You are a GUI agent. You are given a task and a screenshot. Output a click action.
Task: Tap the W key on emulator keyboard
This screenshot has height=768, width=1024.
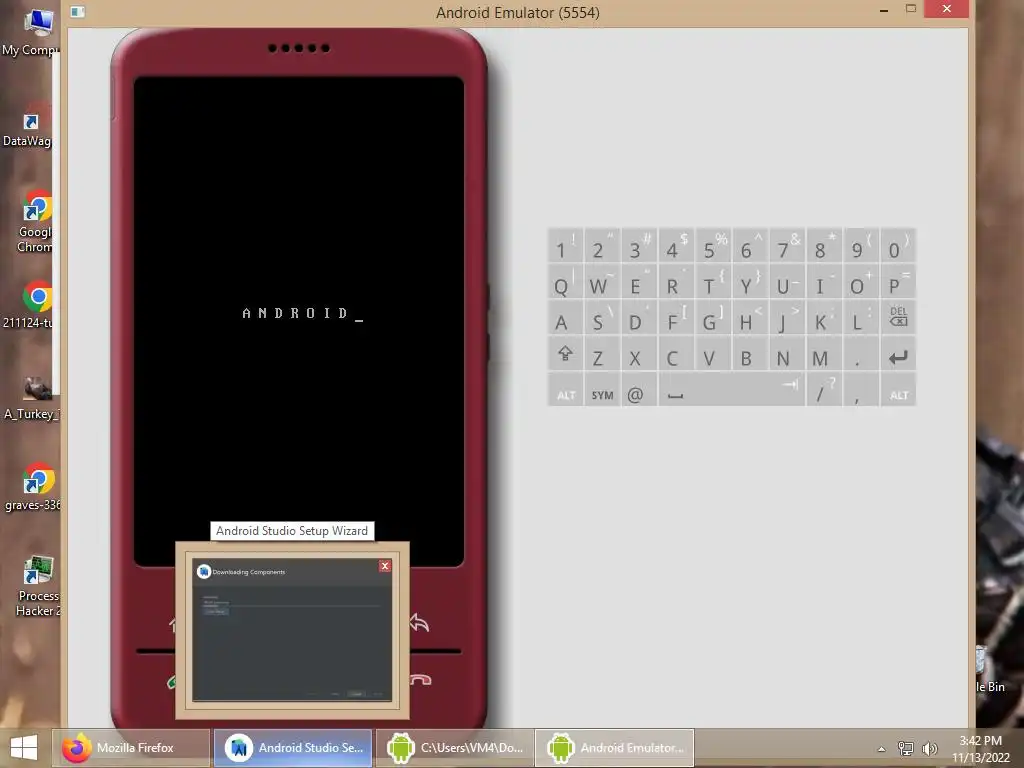click(x=602, y=282)
